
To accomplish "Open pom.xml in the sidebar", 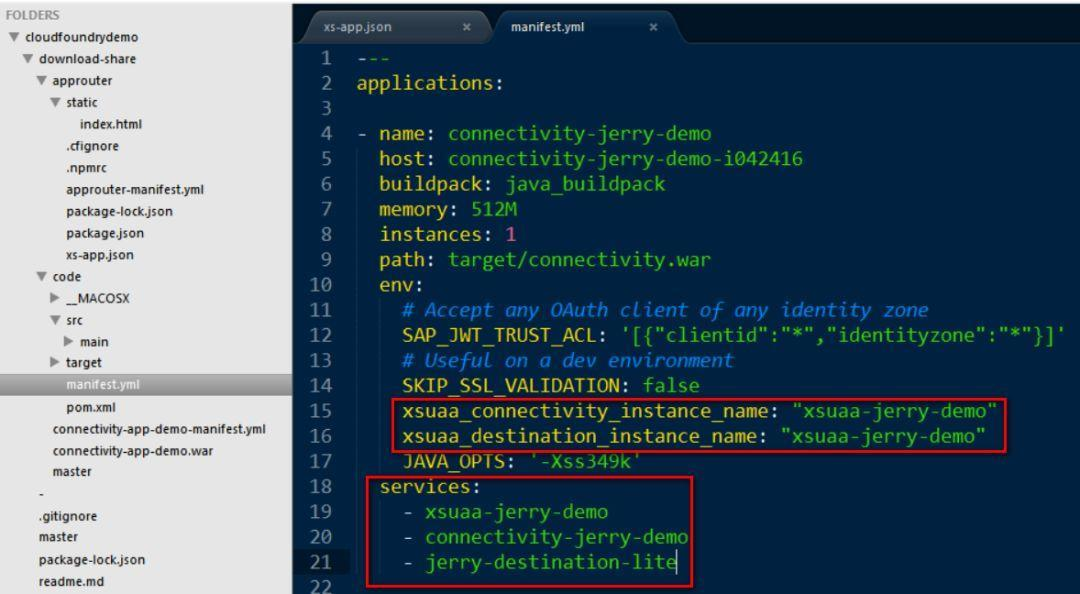I will point(91,407).
